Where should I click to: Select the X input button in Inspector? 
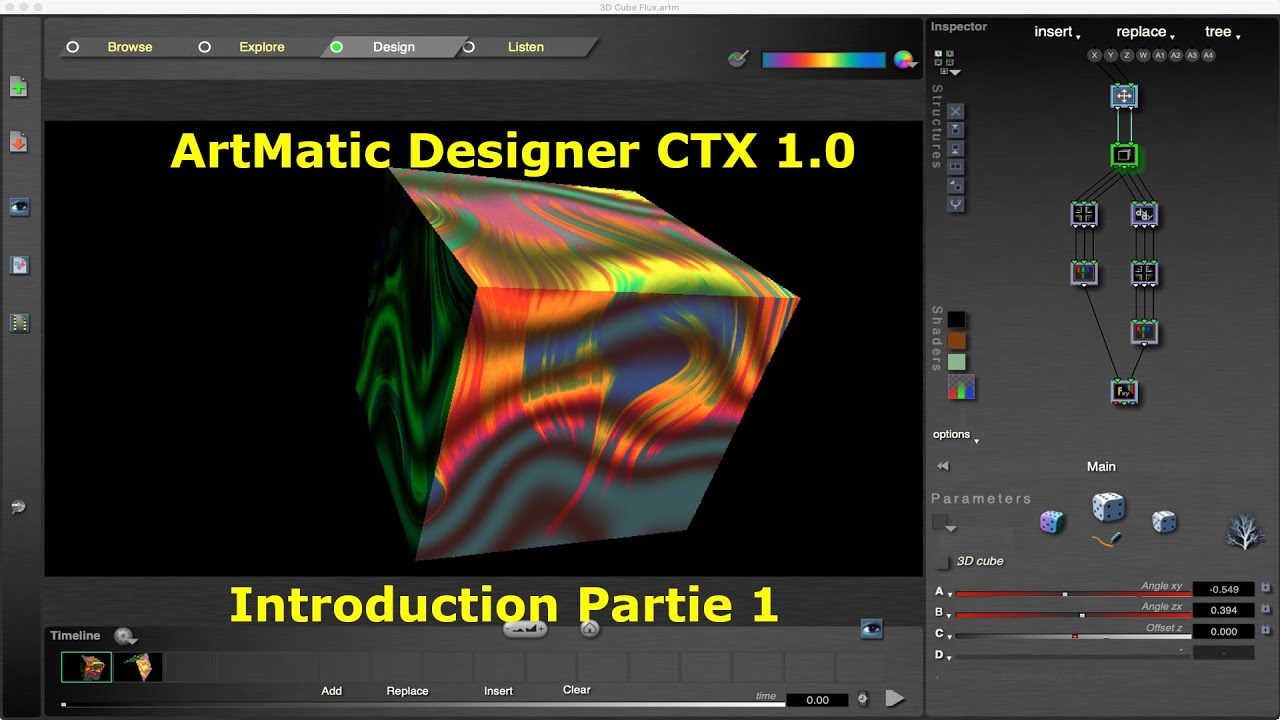click(x=1095, y=56)
